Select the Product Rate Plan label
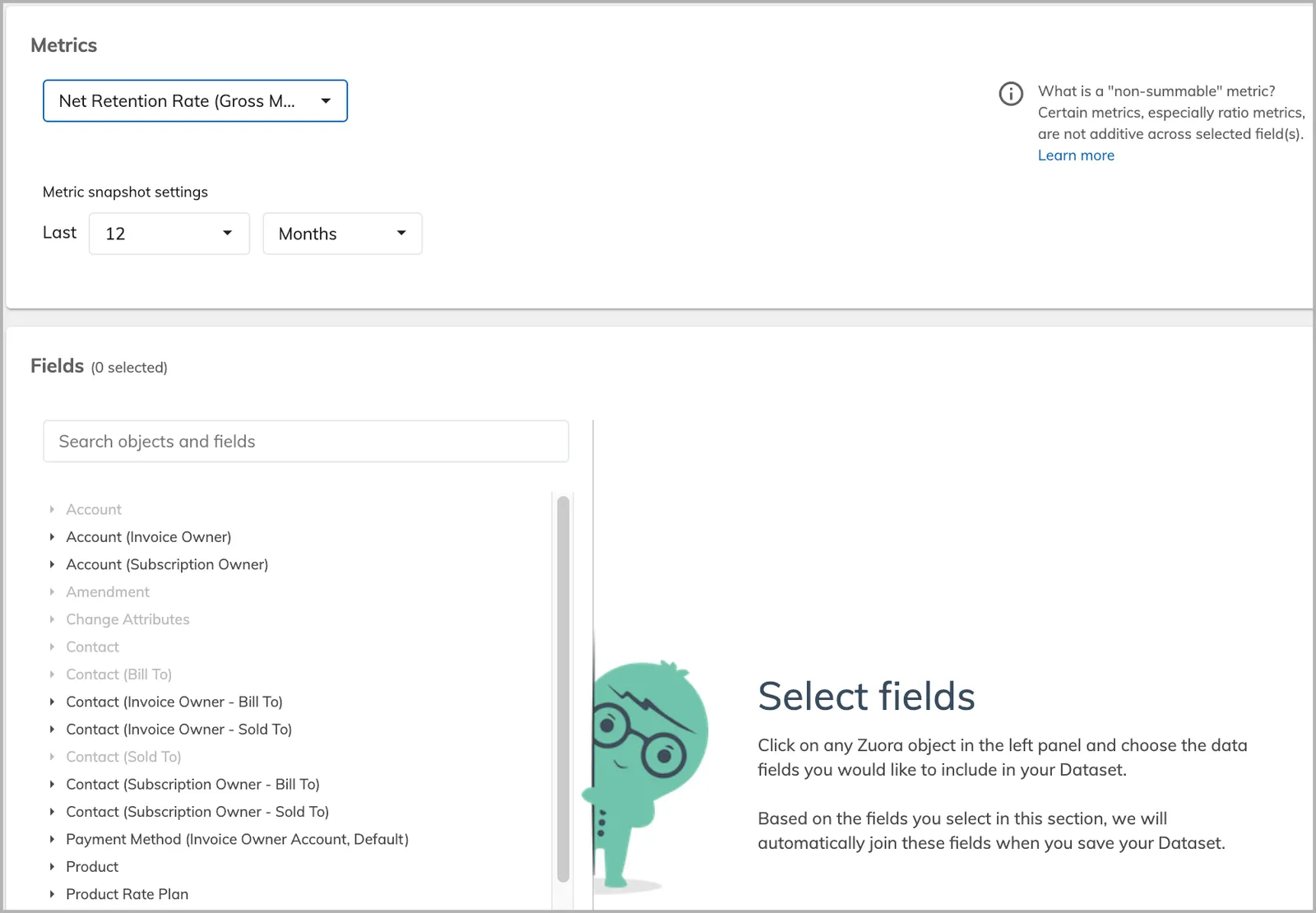Image resolution: width=1316 pixels, height=913 pixels. [x=127, y=894]
